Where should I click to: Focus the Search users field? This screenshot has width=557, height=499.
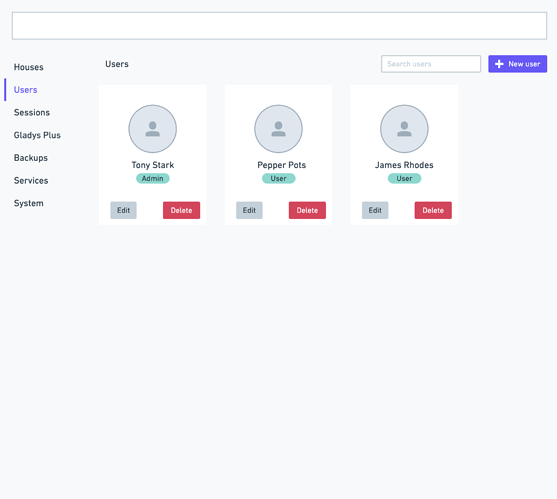tap(431, 64)
